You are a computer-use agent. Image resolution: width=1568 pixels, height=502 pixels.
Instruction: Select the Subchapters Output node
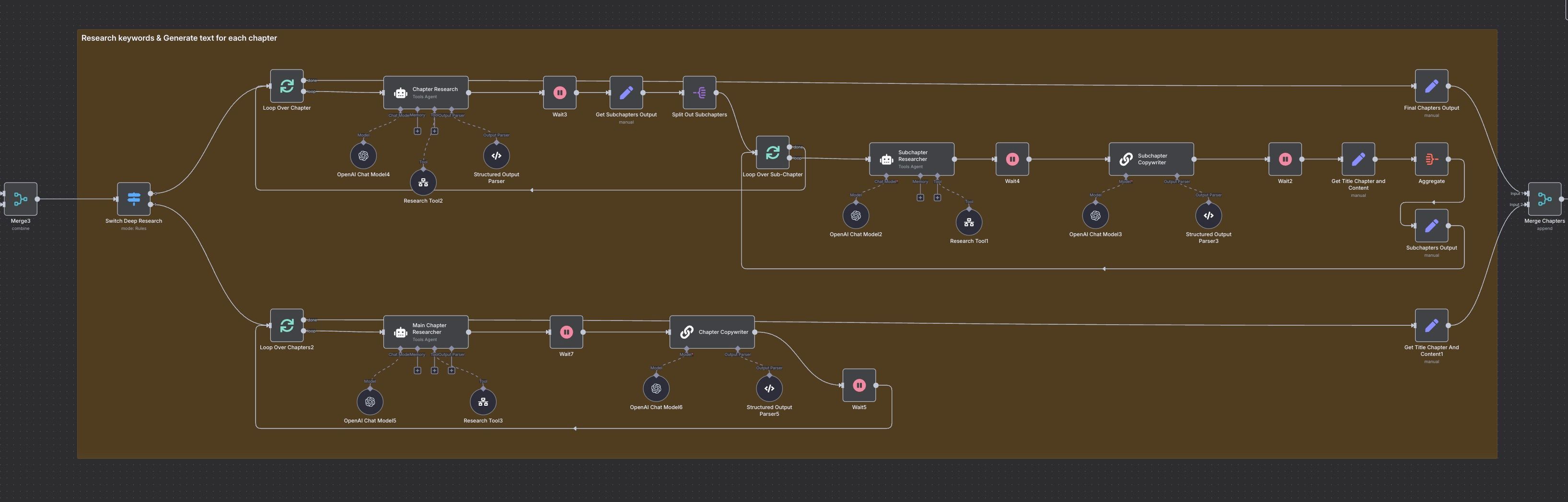point(1432,226)
